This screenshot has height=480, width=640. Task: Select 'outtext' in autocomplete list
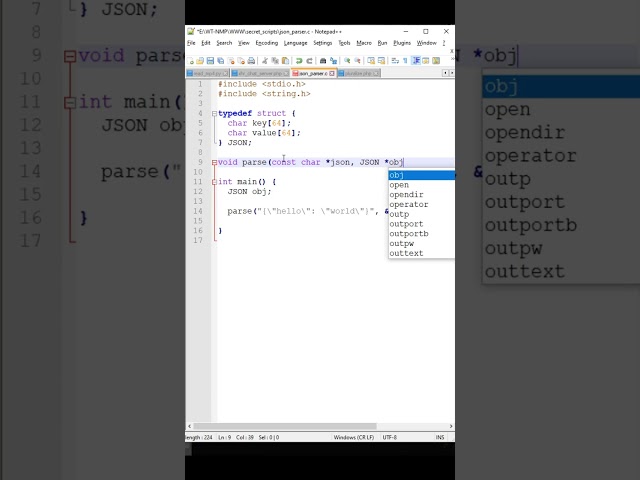click(422, 253)
